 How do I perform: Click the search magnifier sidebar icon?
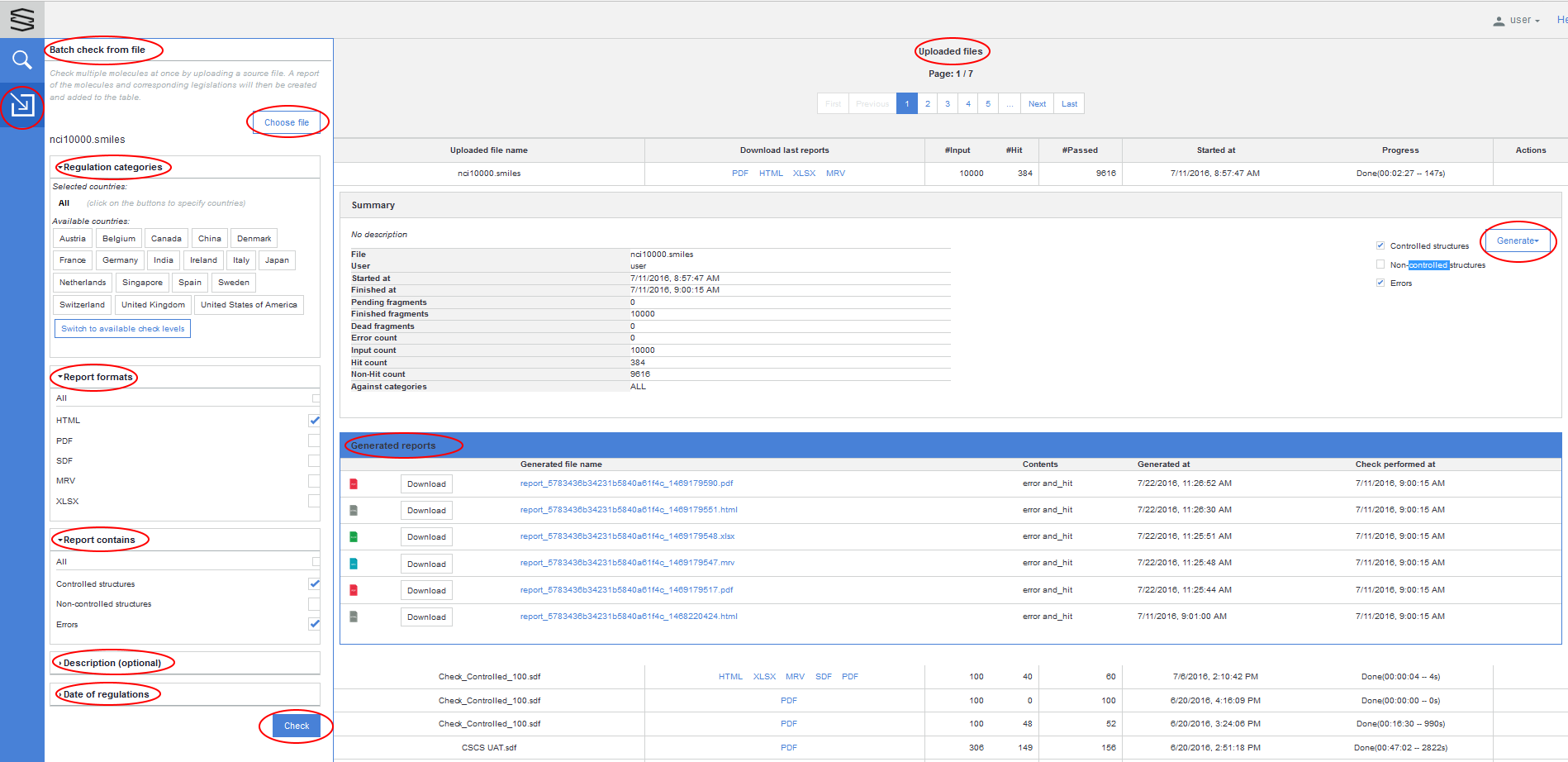(x=21, y=60)
